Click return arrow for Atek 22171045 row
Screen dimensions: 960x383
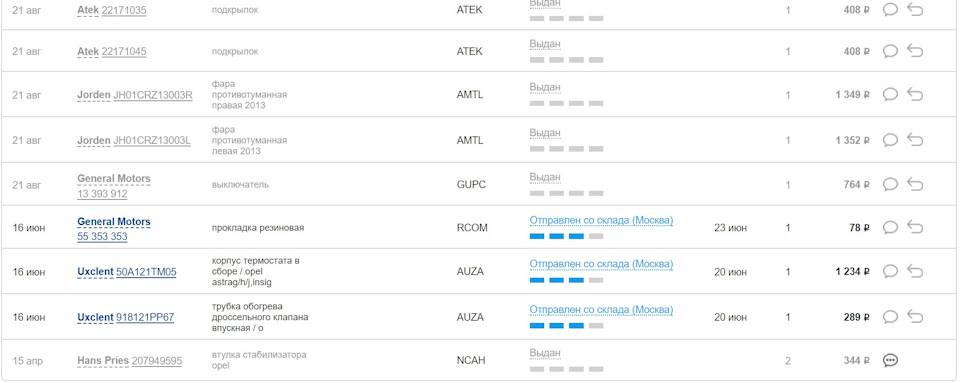(x=915, y=51)
